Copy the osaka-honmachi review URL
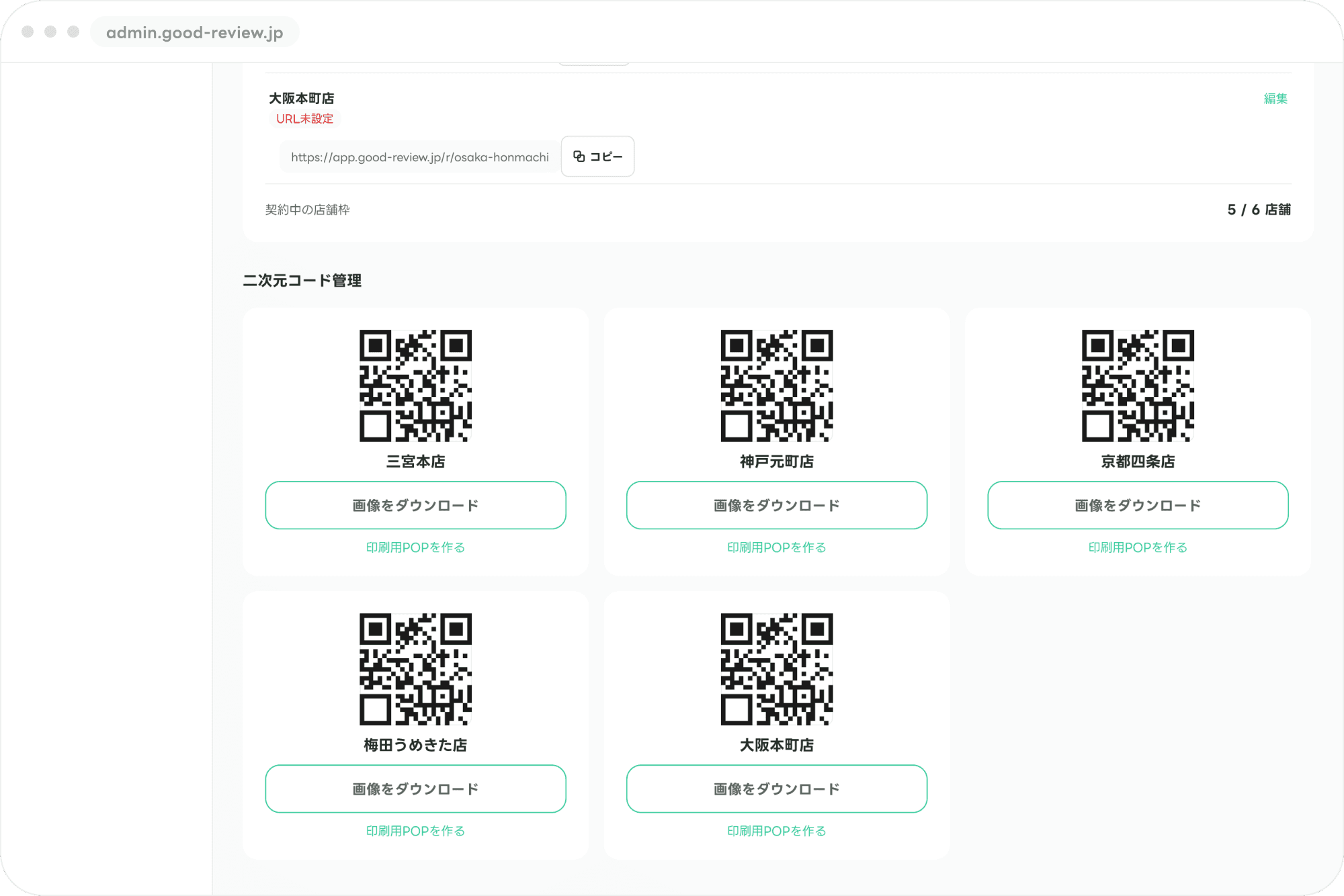Viewport: 1344px width, 896px height. pyautogui.click(x=597, y=156)
